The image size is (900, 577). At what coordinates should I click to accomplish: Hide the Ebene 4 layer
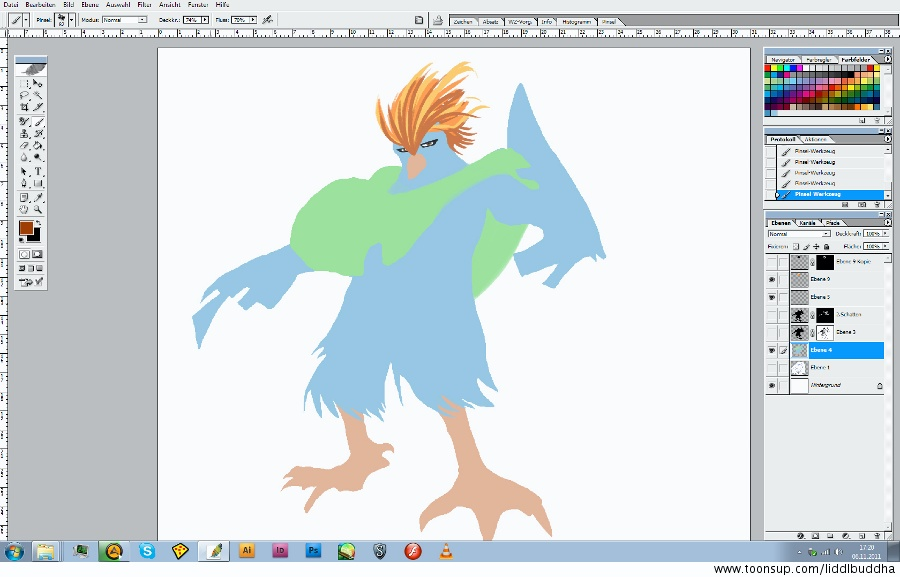[x=771, y=350]
